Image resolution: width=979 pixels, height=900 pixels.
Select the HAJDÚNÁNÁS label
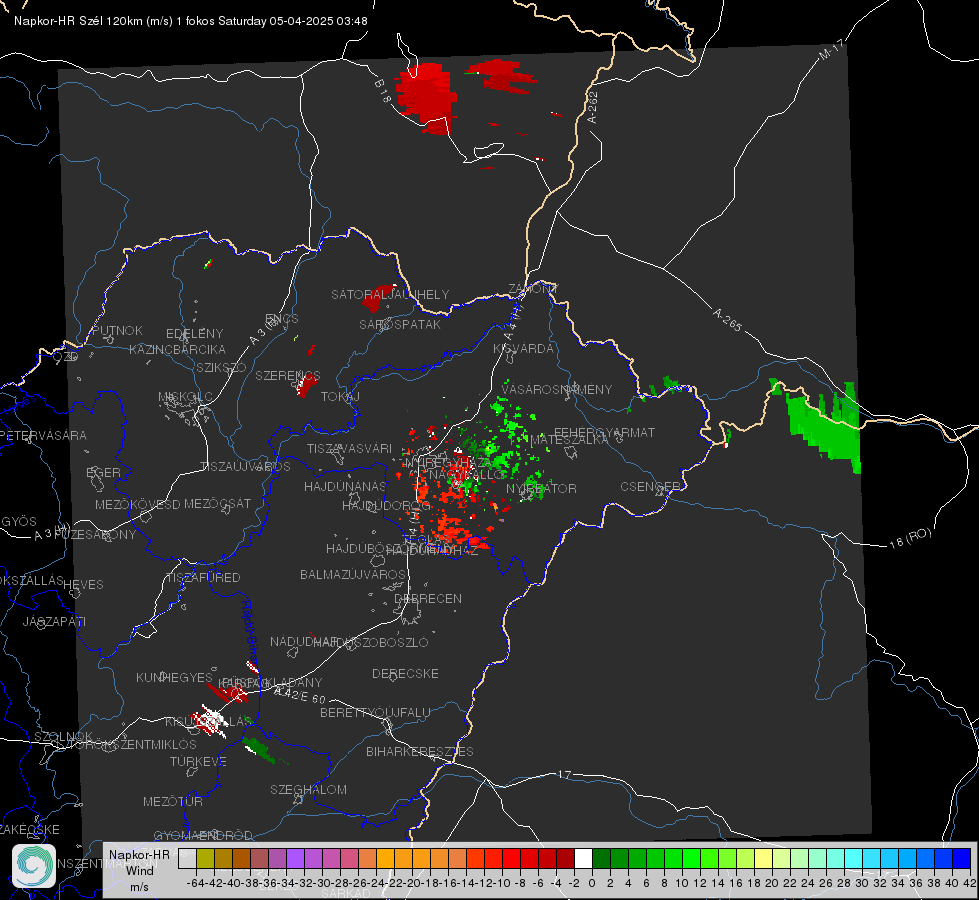pos(345,486)
